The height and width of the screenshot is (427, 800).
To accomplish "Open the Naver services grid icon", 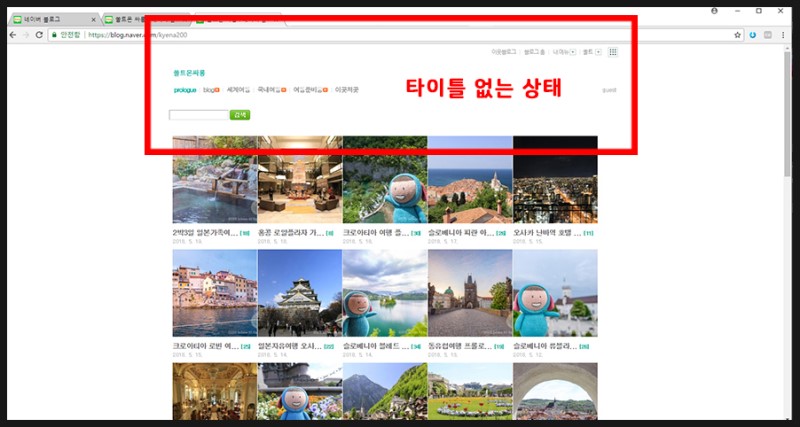I will (x=613, y=52).
